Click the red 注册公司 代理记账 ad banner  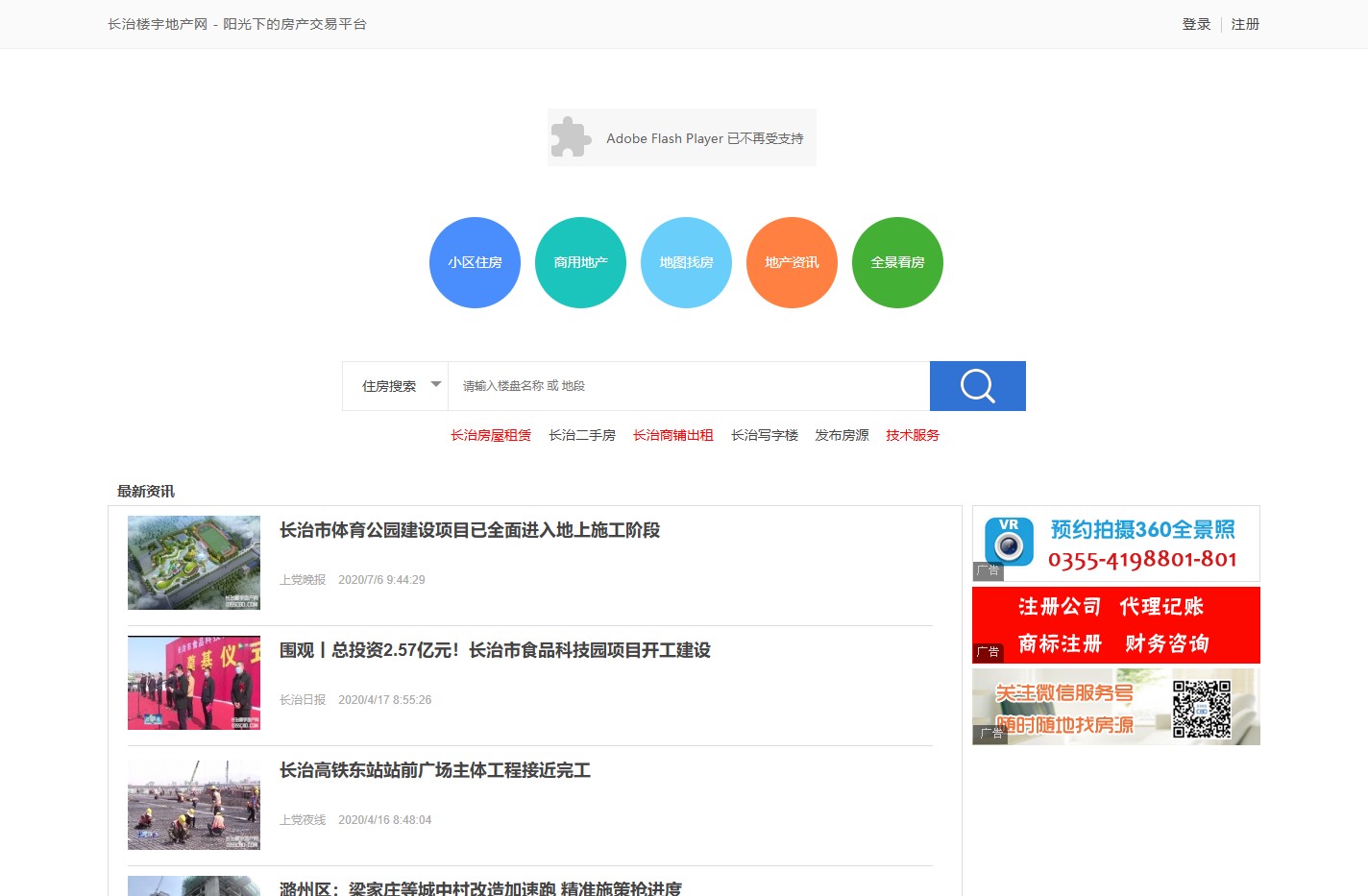tap(1116, 625)
